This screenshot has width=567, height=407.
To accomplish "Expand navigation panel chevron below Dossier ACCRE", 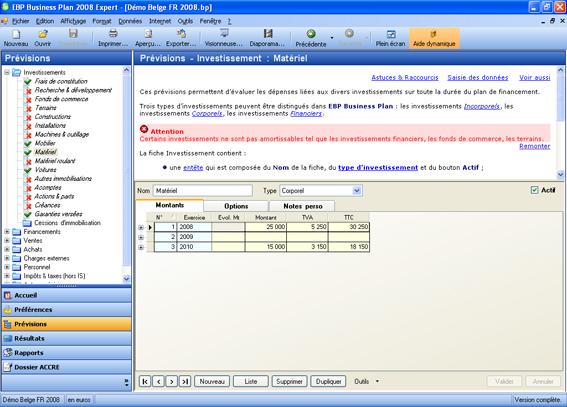I will pos(126,382).
